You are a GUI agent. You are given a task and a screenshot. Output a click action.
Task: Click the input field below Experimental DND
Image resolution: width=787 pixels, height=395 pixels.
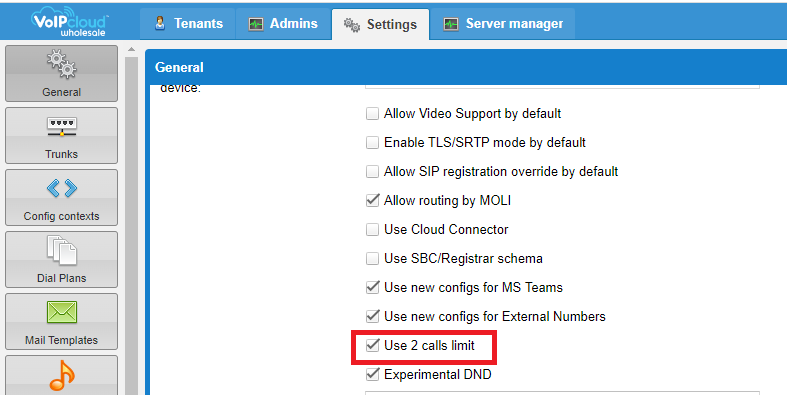[562, 393]
